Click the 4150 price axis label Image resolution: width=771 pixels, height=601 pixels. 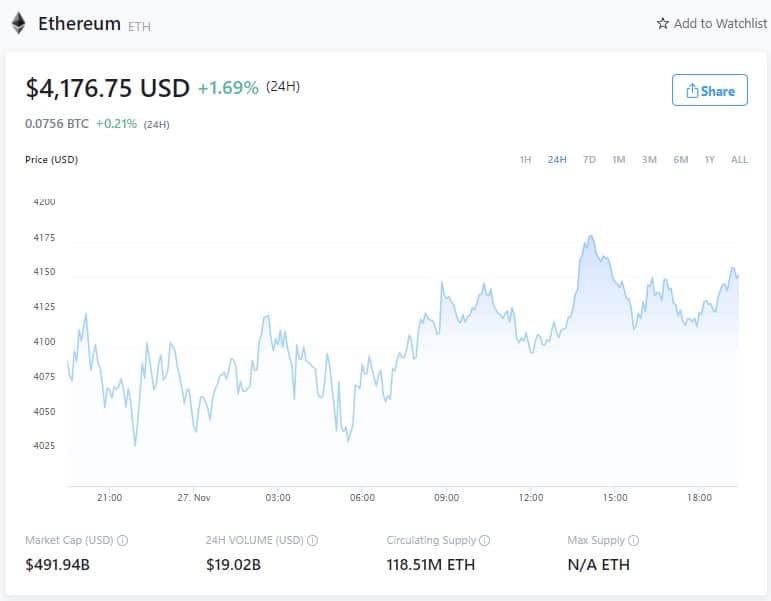point(44,271)
